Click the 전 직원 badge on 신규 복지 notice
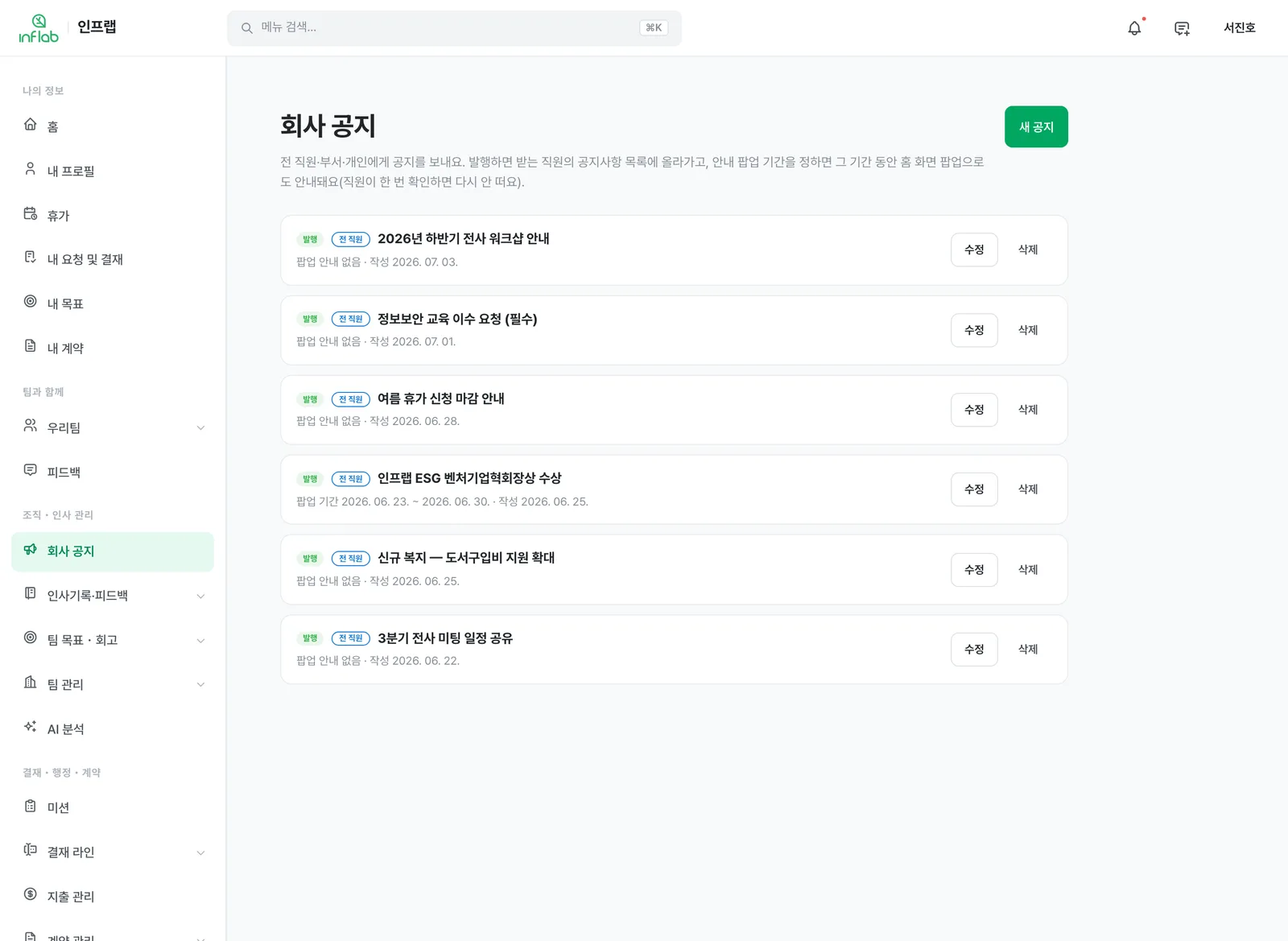 pyautogui.click(x=351, y=559)
